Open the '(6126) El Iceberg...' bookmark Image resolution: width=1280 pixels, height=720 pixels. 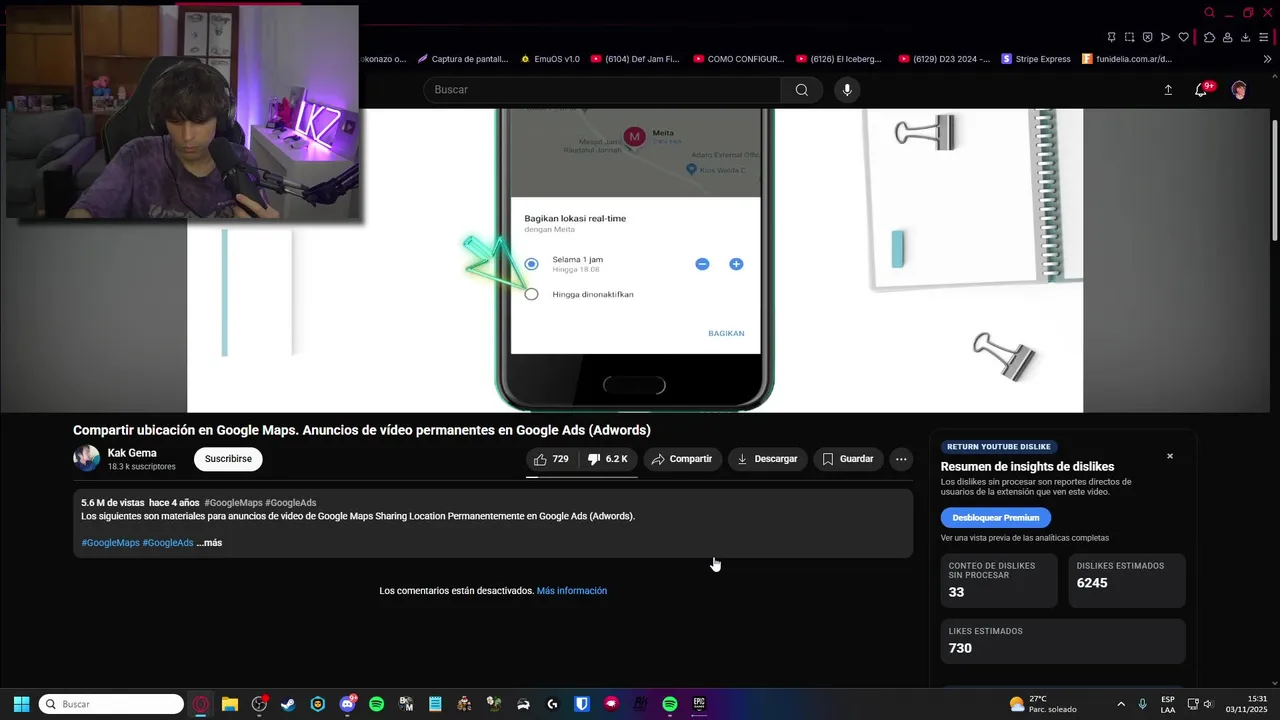pos(840,59)
